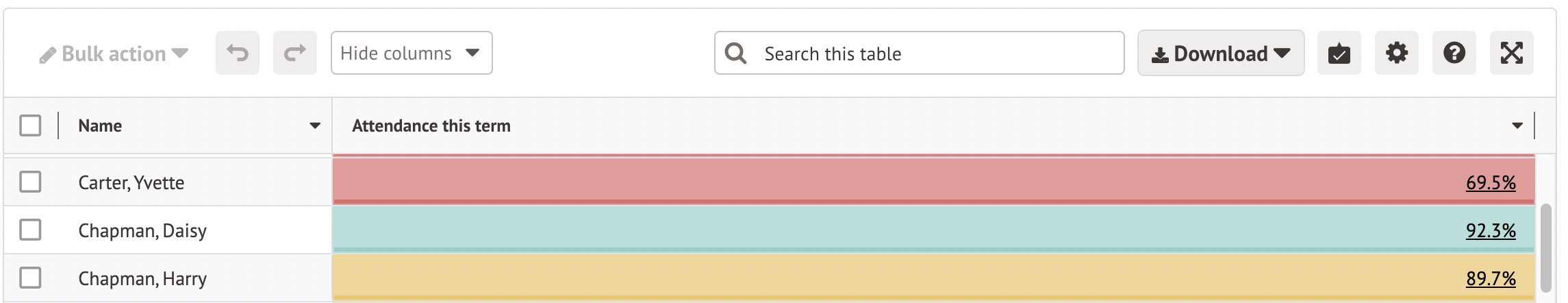1568x303 pixels.
Task: Toggle the select all rows checkbox
Action: 30,125
